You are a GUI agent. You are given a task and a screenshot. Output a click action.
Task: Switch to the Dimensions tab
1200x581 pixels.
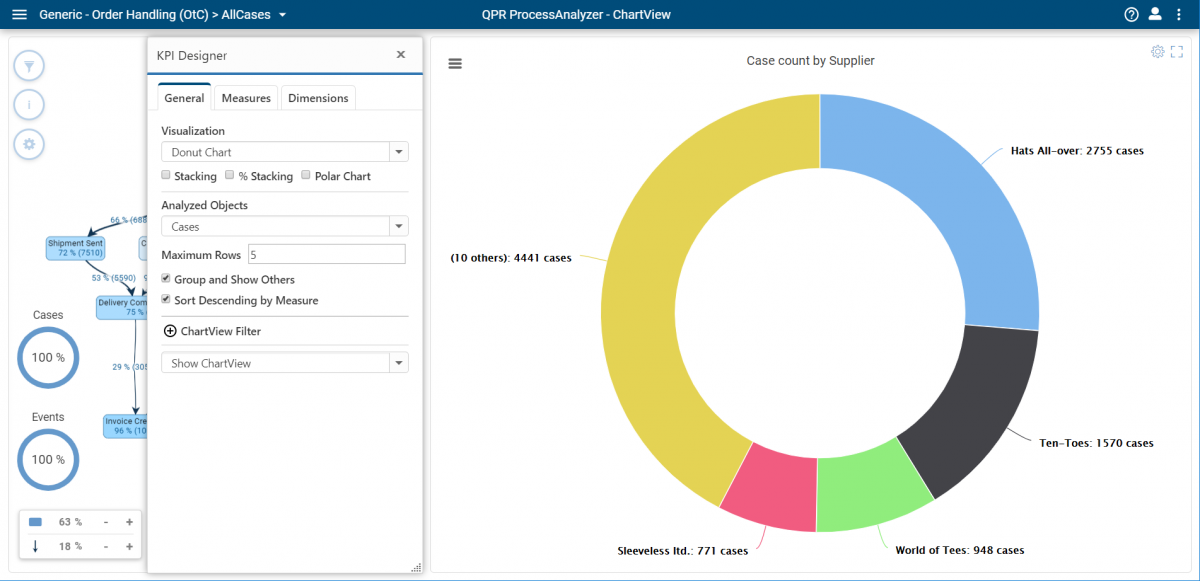[318, 98]
